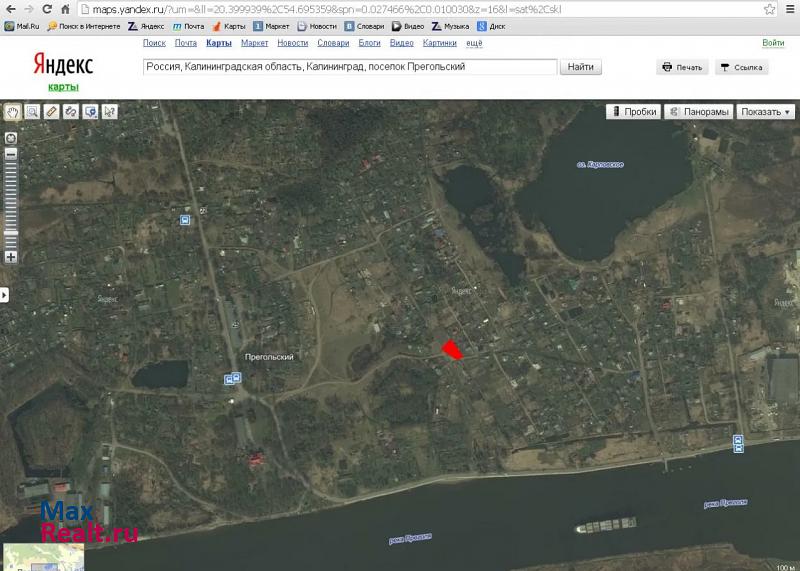Select the hand pan tool
800x571 pixels.
(x=14, y=112)
